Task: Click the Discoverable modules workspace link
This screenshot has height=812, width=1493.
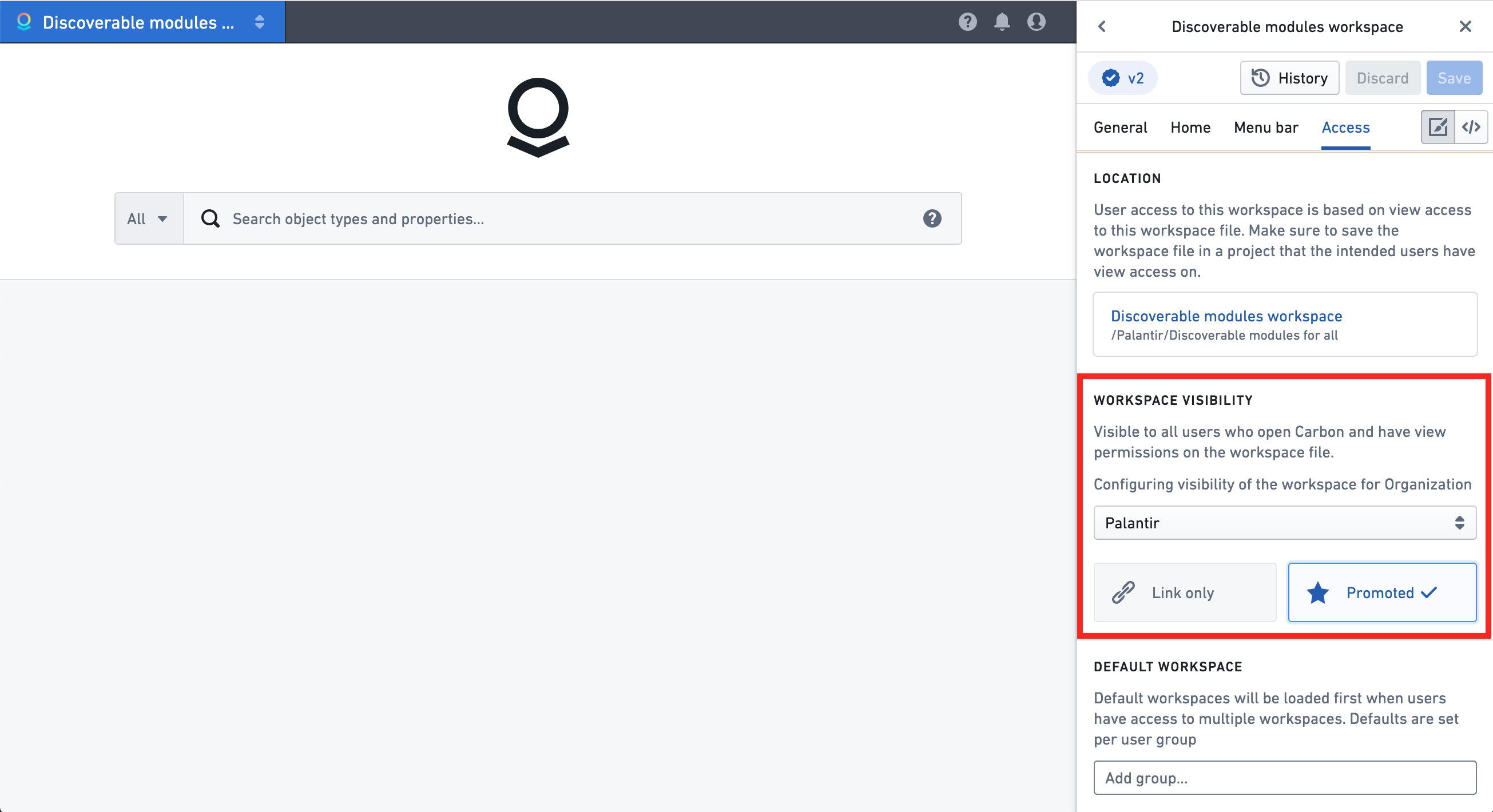Action: 1225,315
